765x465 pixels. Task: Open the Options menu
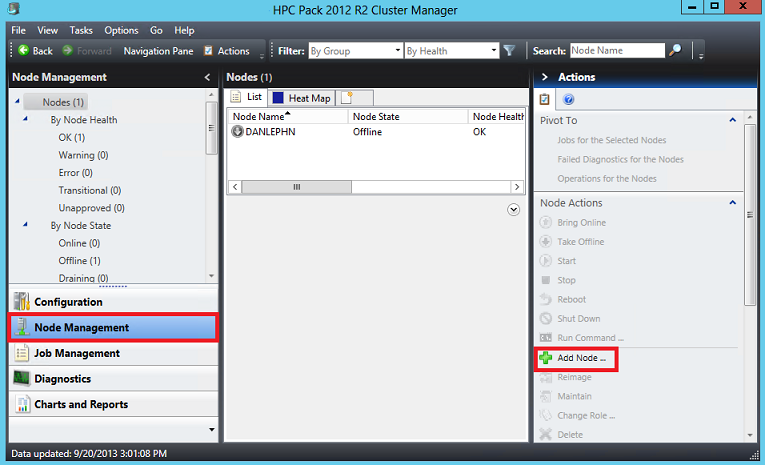coord(121,30)
